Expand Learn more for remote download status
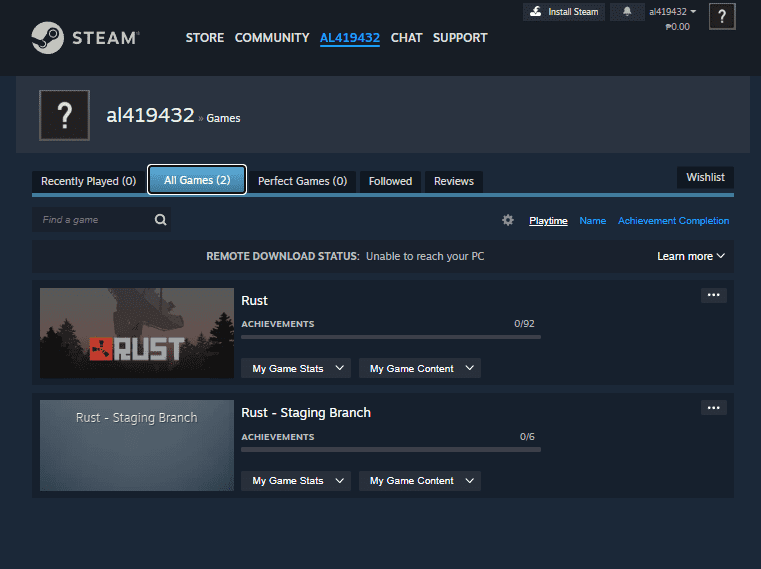 691,256
